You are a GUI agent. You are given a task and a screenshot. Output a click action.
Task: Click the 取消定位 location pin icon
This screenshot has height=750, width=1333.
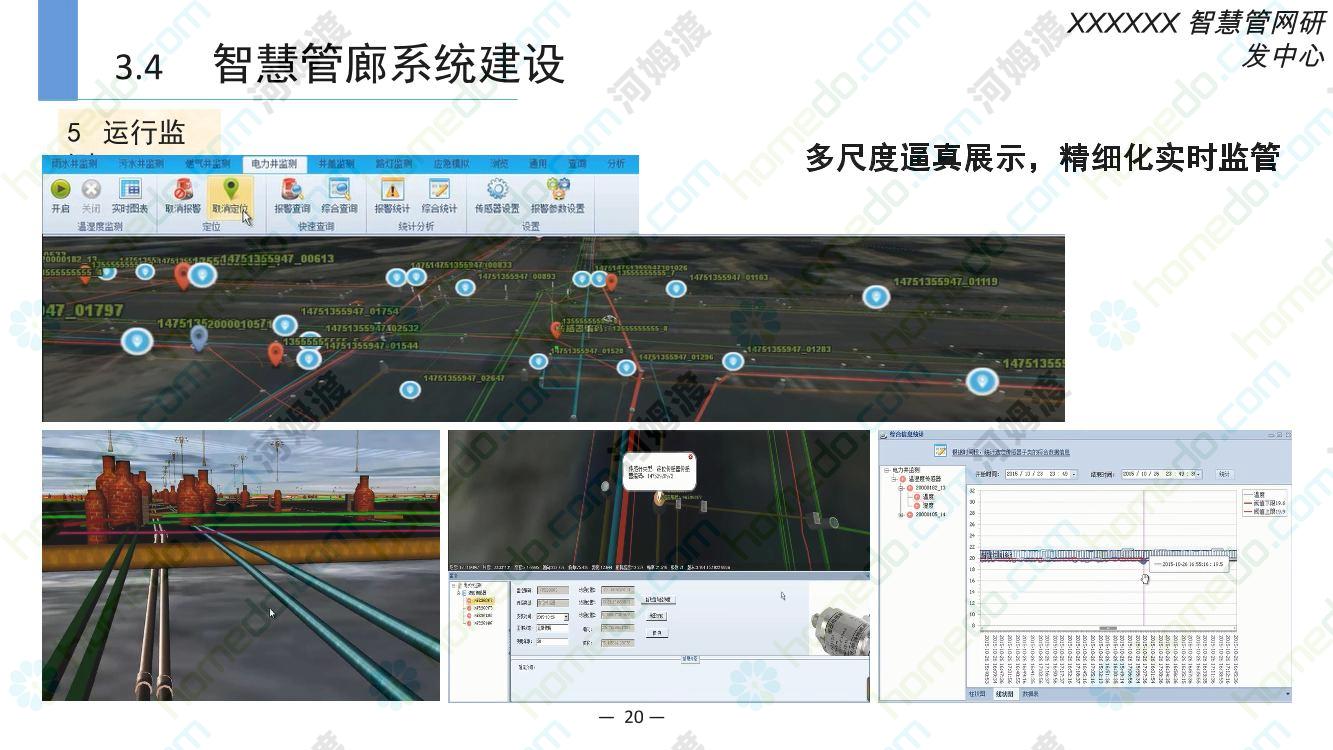click(x=230, y=189)
